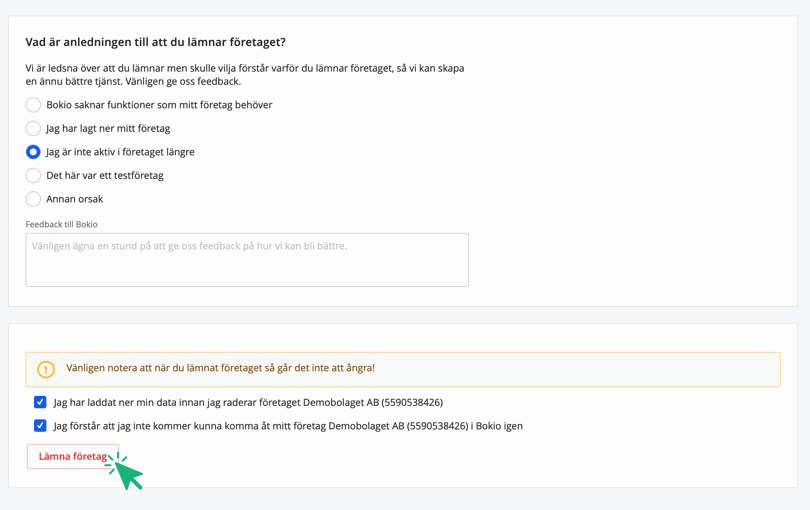The width and height of the screenshot is (810, 510).
Task: Click the green cursor pointer graphic
Action: pos(128,473)
